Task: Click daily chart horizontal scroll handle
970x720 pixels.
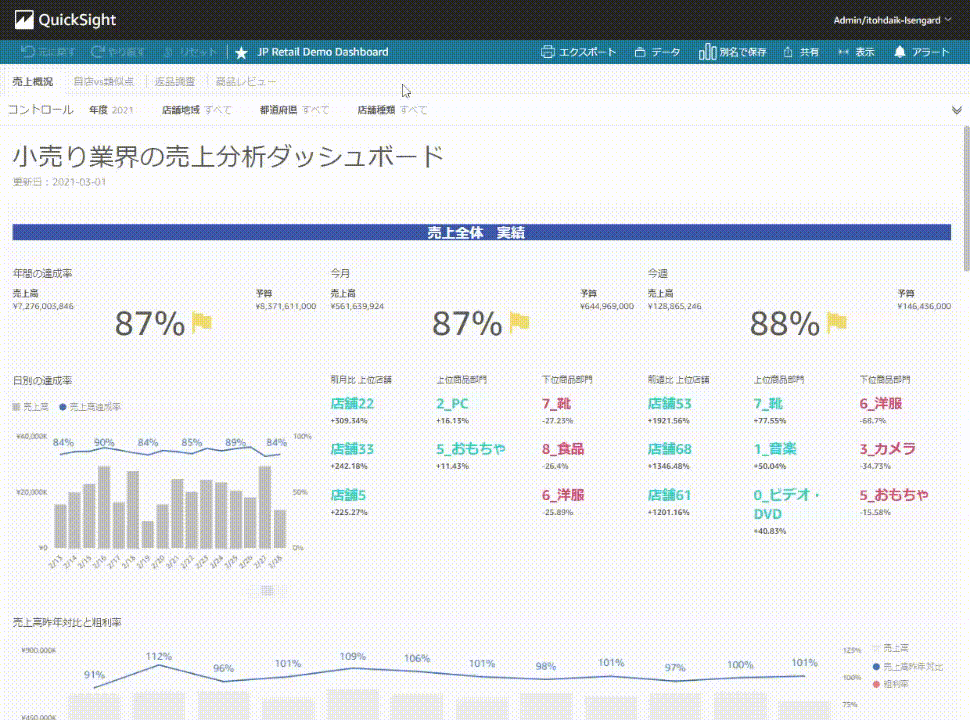Action: 267,591
